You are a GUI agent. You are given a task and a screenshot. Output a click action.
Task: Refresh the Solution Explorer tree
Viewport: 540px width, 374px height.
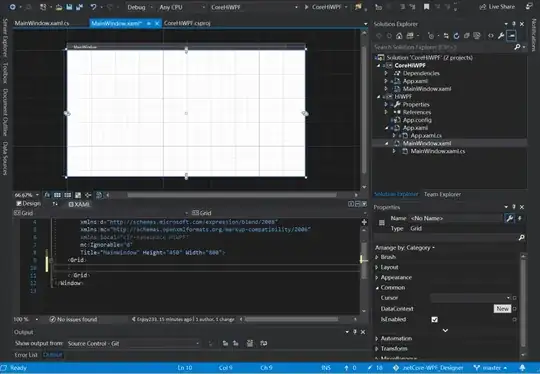click(456, 36)
